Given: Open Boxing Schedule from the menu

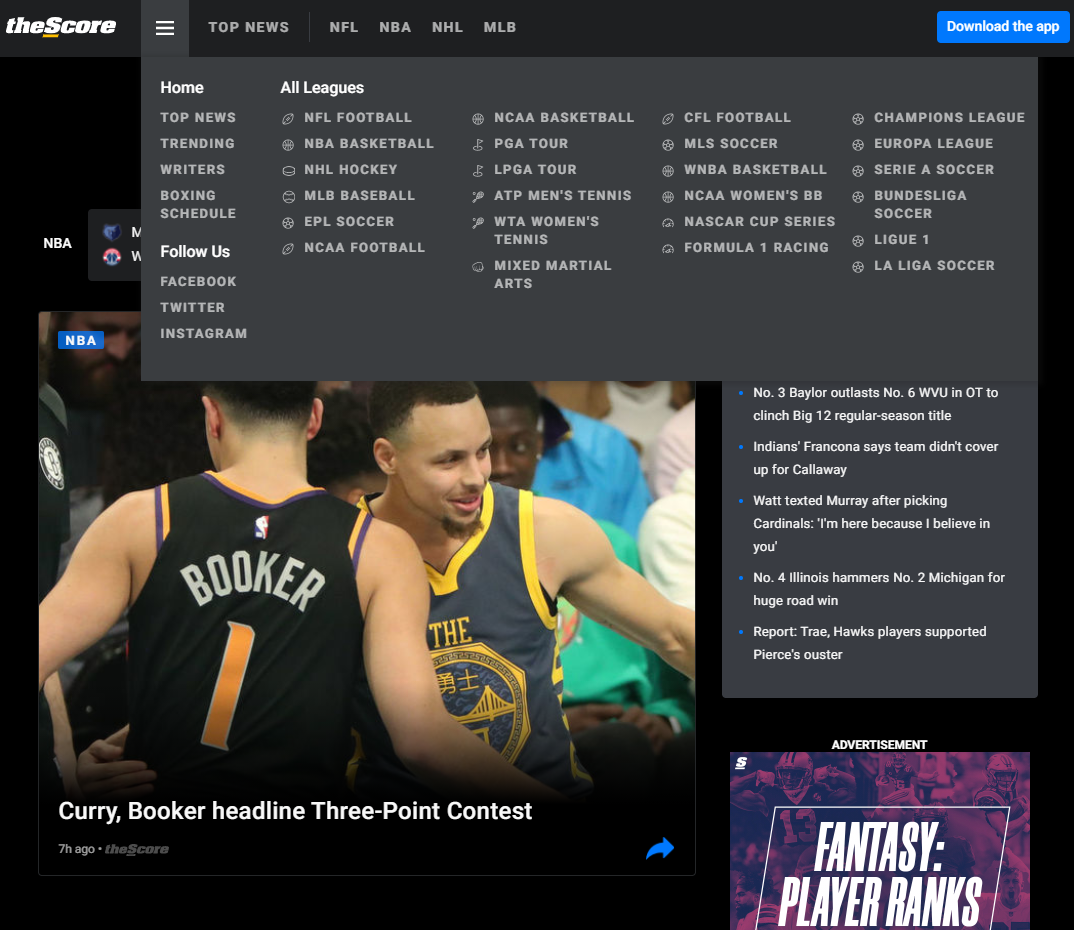Looking at the screenshot, I should coord(198,205).
